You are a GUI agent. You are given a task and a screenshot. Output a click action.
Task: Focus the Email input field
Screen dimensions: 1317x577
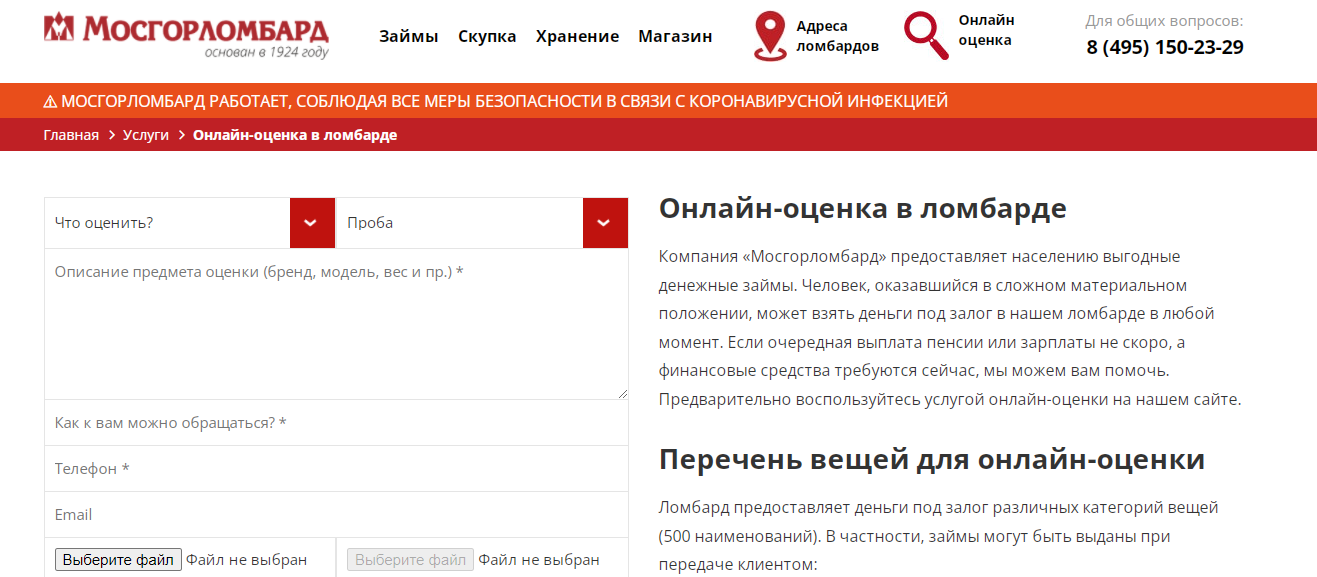click(336, 515)
